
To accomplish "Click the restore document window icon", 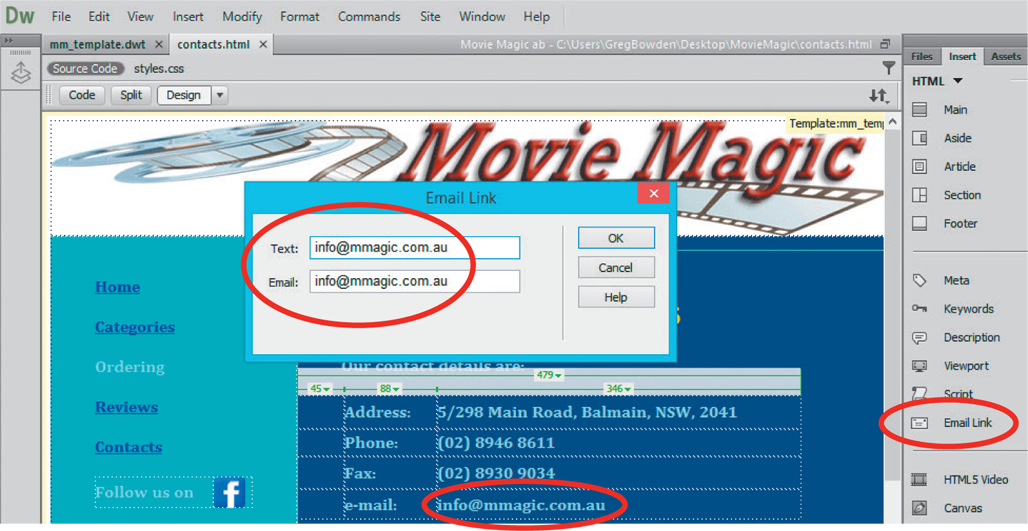I will [885, 44].
